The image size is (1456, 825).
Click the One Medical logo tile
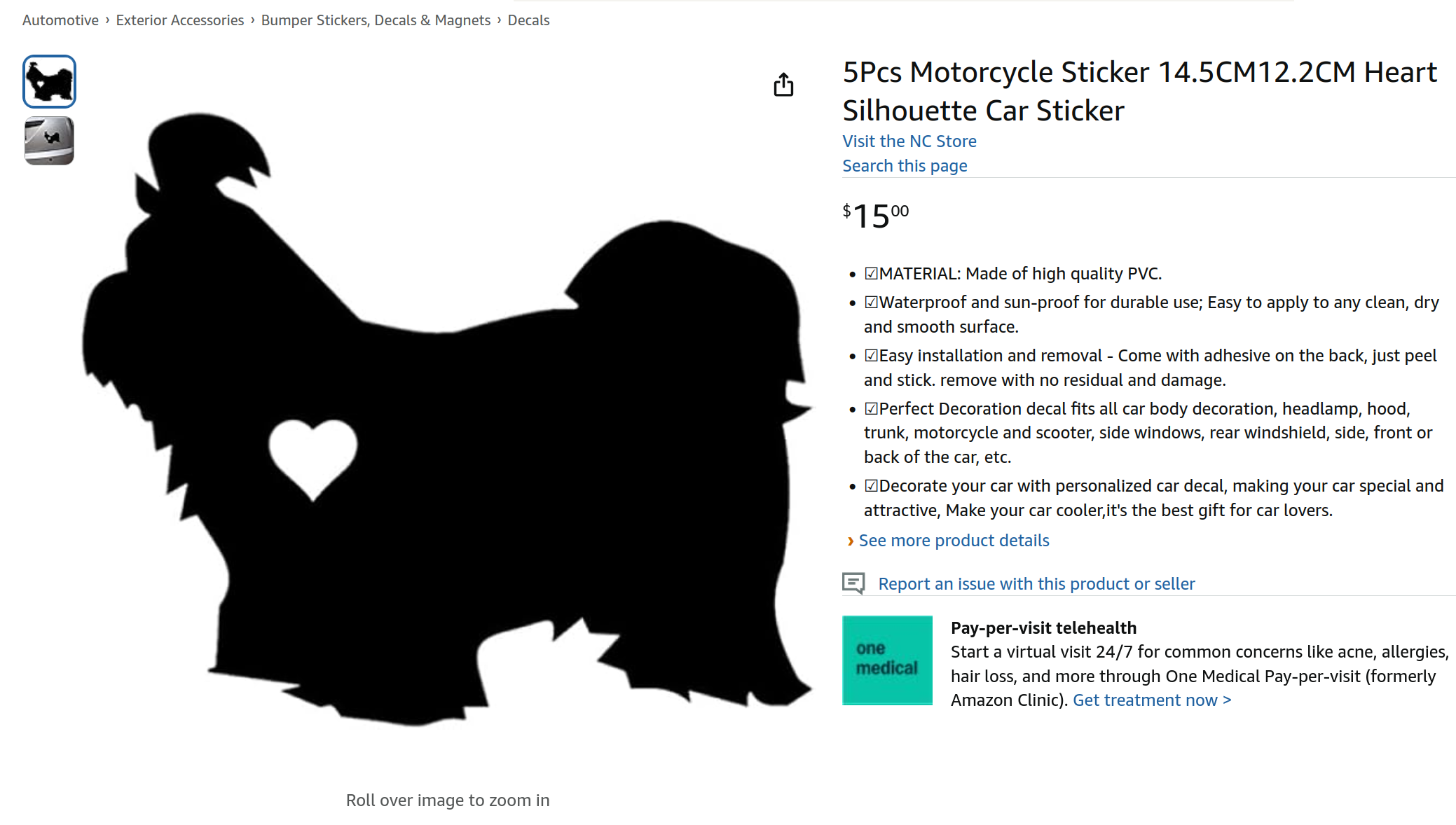pyautogui.click(x=887, y=660)
